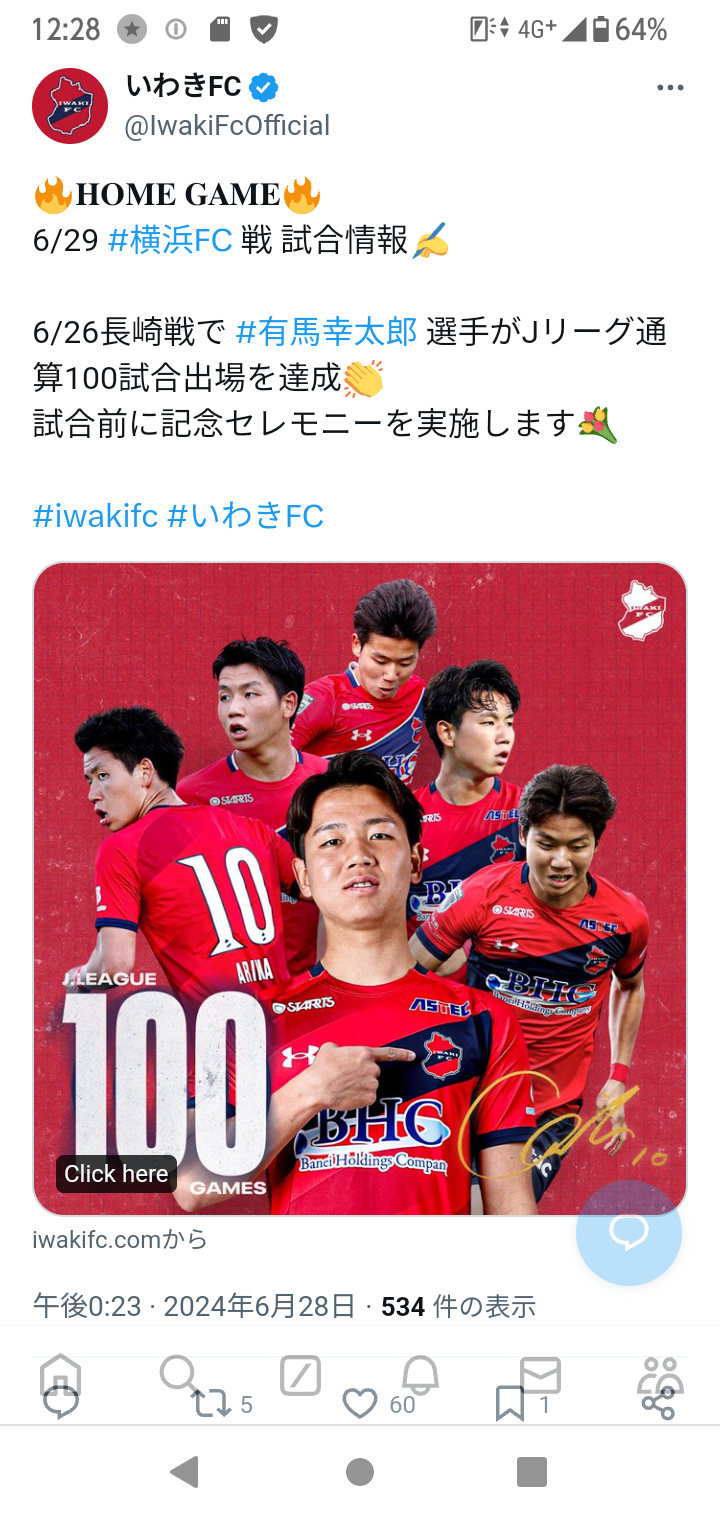Open the messages envelope tab
Viewport: 720px width, 1520px height.
coord(540,1376)
